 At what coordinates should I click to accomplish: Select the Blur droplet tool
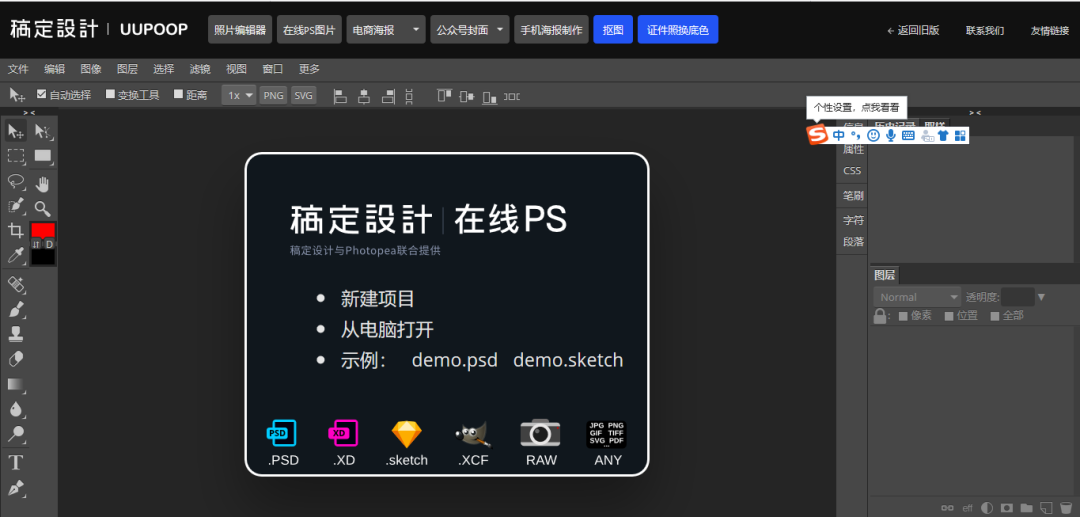point(16,409)
